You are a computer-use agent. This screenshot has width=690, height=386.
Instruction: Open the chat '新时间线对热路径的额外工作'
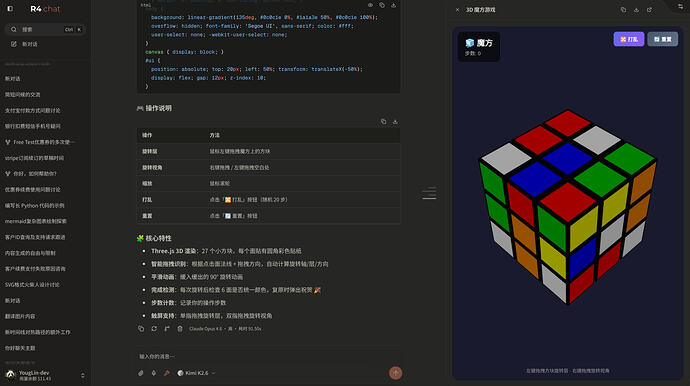click(x=38, y=332)
